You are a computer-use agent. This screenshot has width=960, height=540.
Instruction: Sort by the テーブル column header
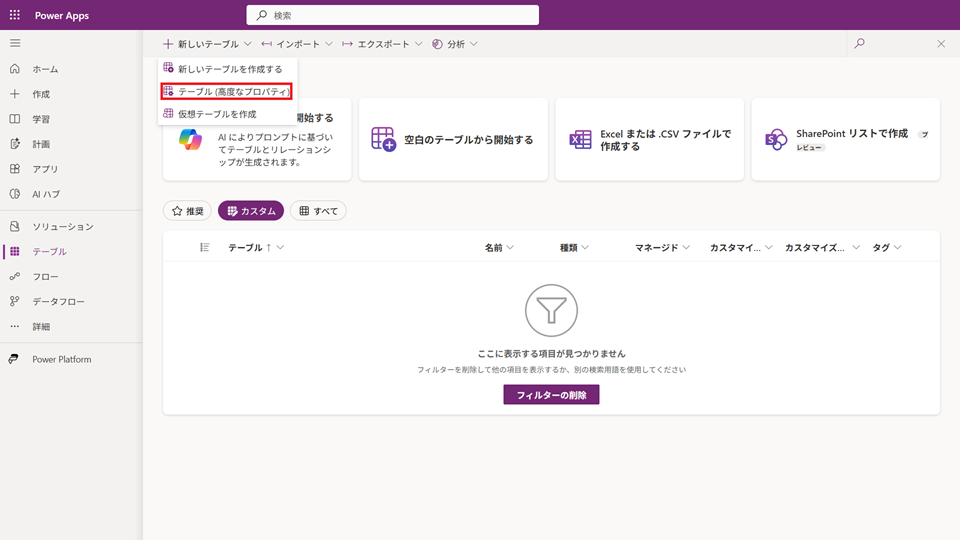coord(256,247)
